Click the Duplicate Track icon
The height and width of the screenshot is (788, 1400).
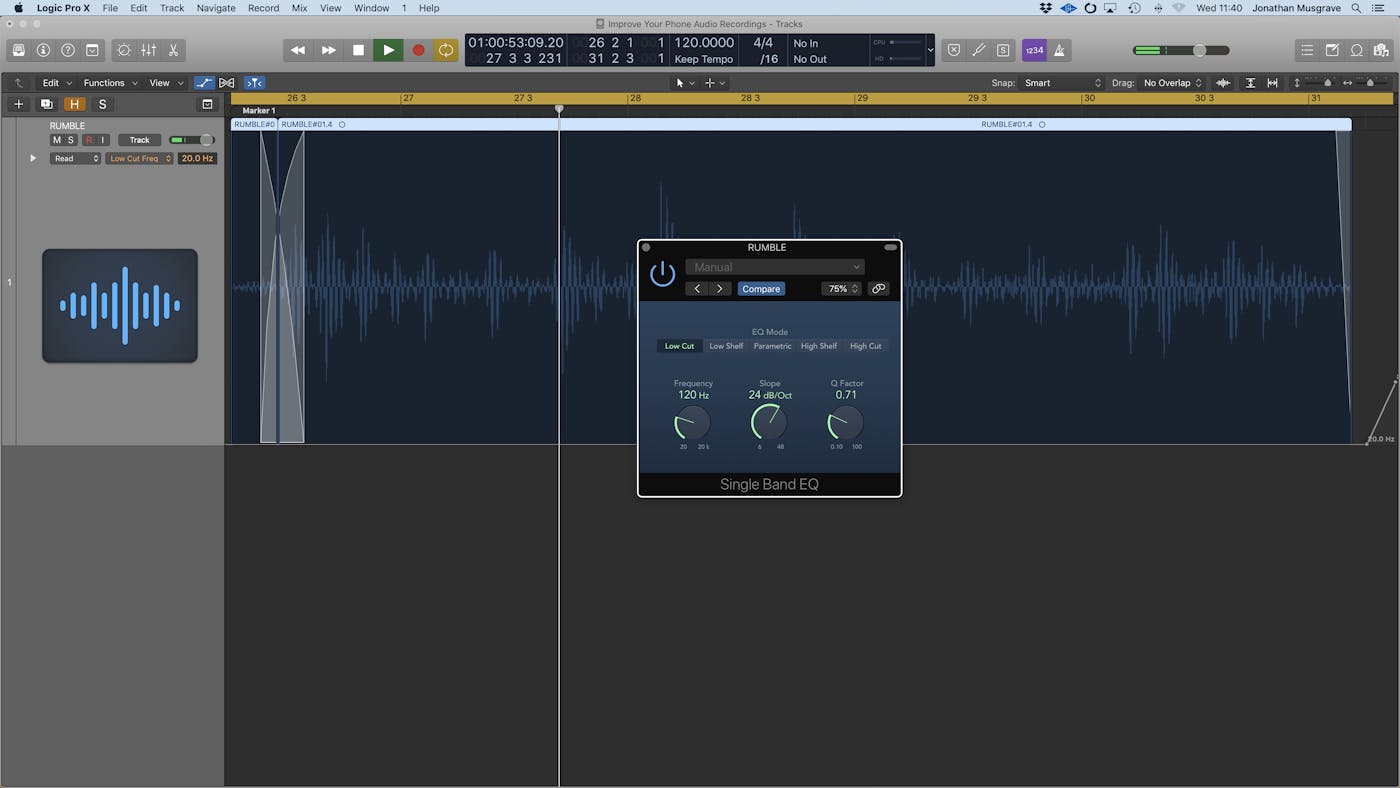(x=46, y=104)
